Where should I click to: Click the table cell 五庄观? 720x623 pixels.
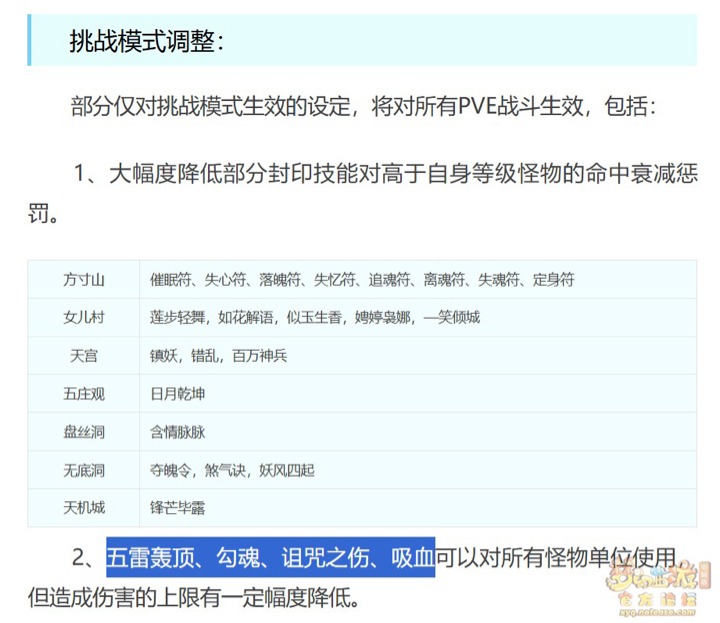[x=84, y=394]
